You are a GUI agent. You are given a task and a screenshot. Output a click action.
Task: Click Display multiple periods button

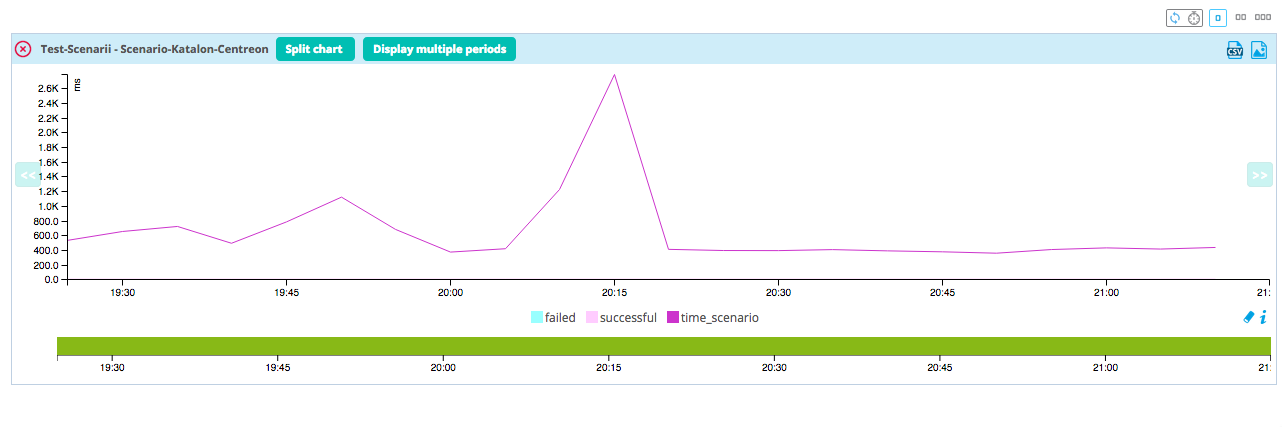(x=439, y=49)
